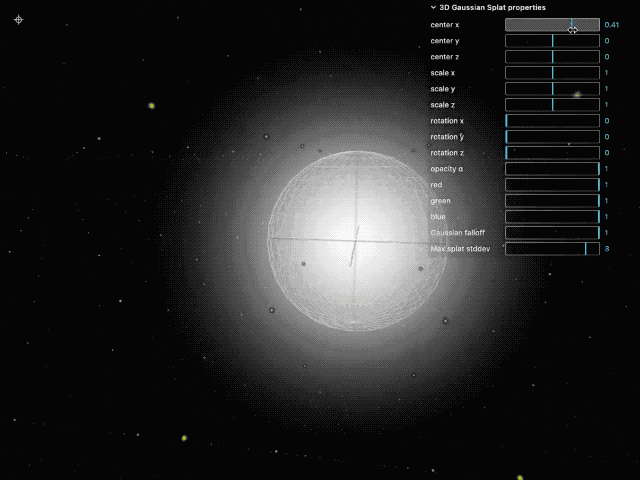
Task: Click the rotation z slider bar
Action: (552, 153)
